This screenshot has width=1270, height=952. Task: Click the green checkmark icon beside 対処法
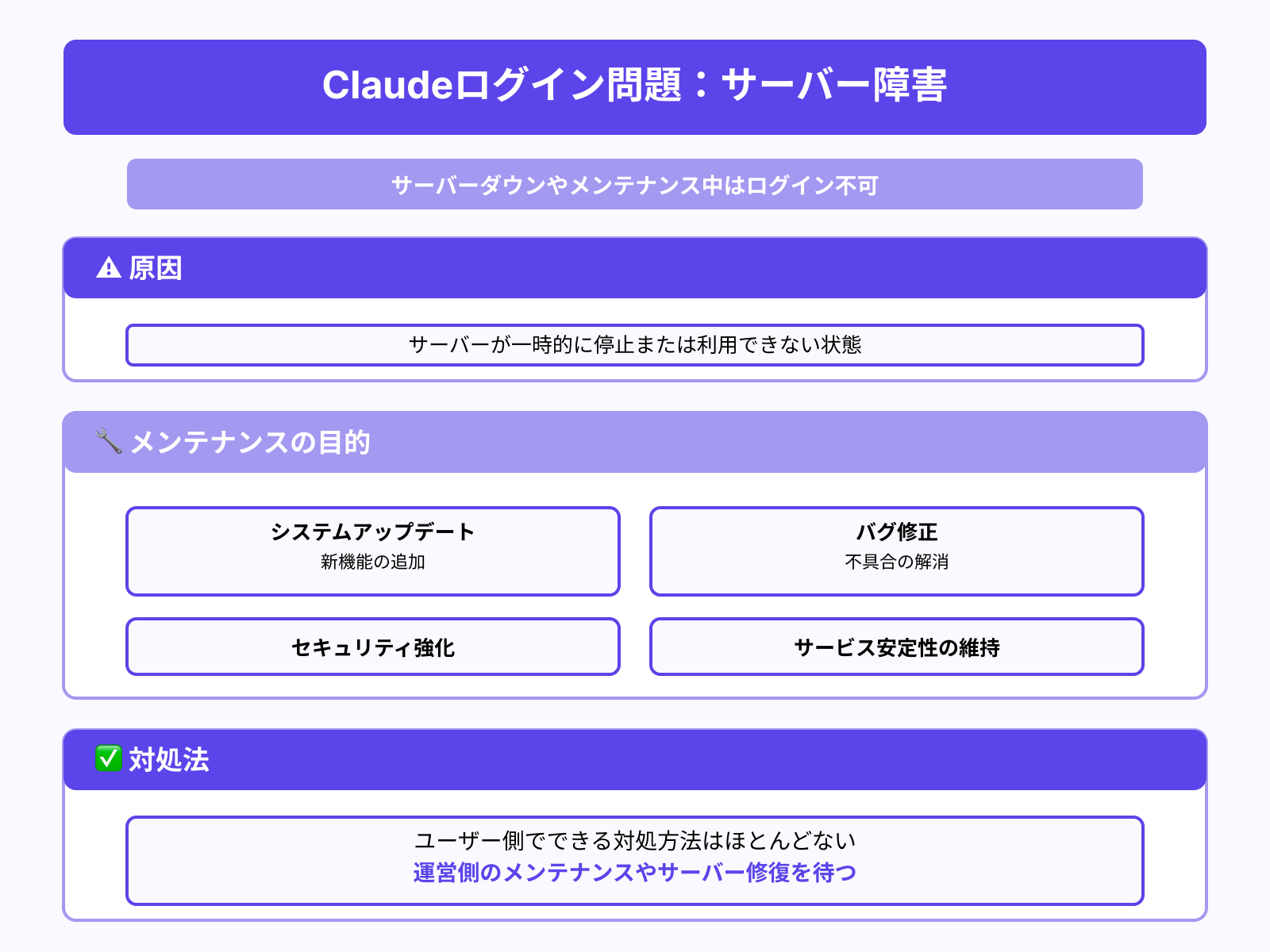108,759
